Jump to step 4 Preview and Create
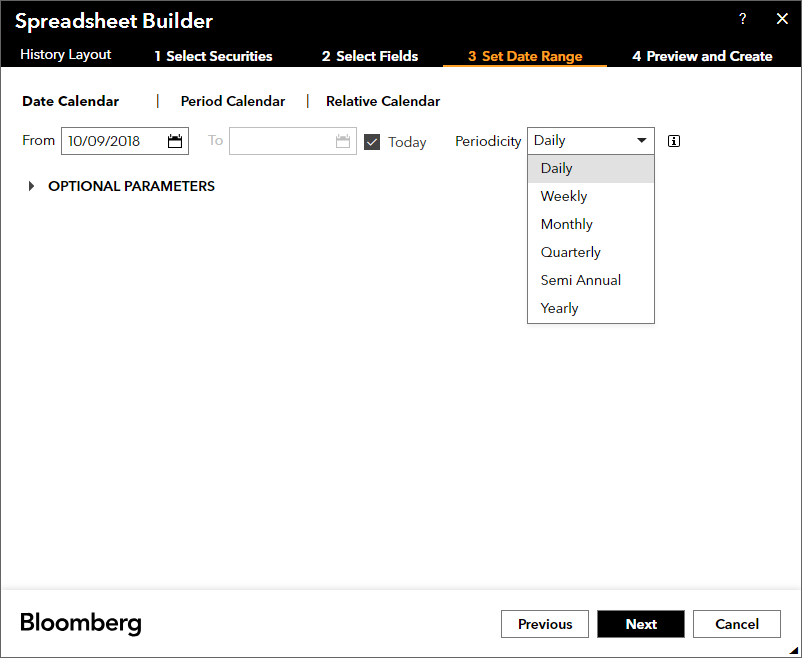 [702, 56]
